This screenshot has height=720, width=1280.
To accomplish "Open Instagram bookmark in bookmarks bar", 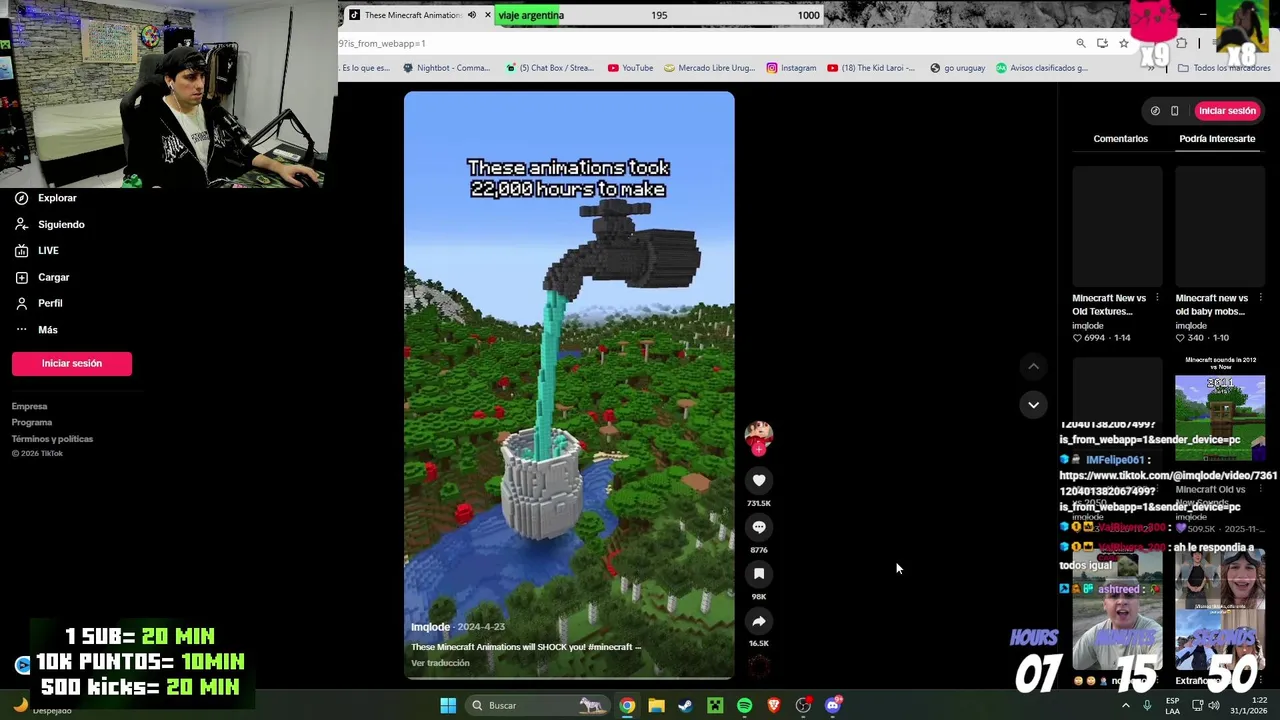I will click(791, 68).
